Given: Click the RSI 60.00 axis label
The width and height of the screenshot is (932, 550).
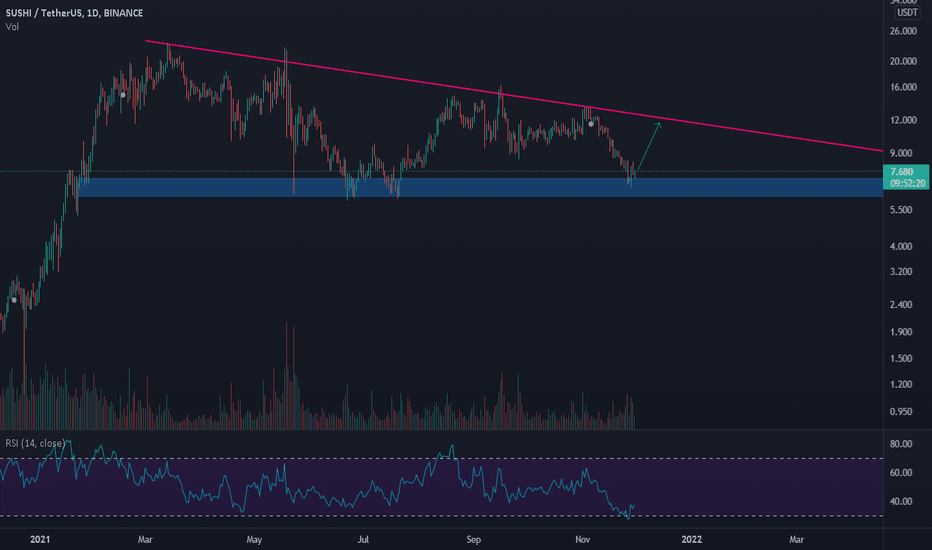Looking at the screenshot, I should coord(901,473).
